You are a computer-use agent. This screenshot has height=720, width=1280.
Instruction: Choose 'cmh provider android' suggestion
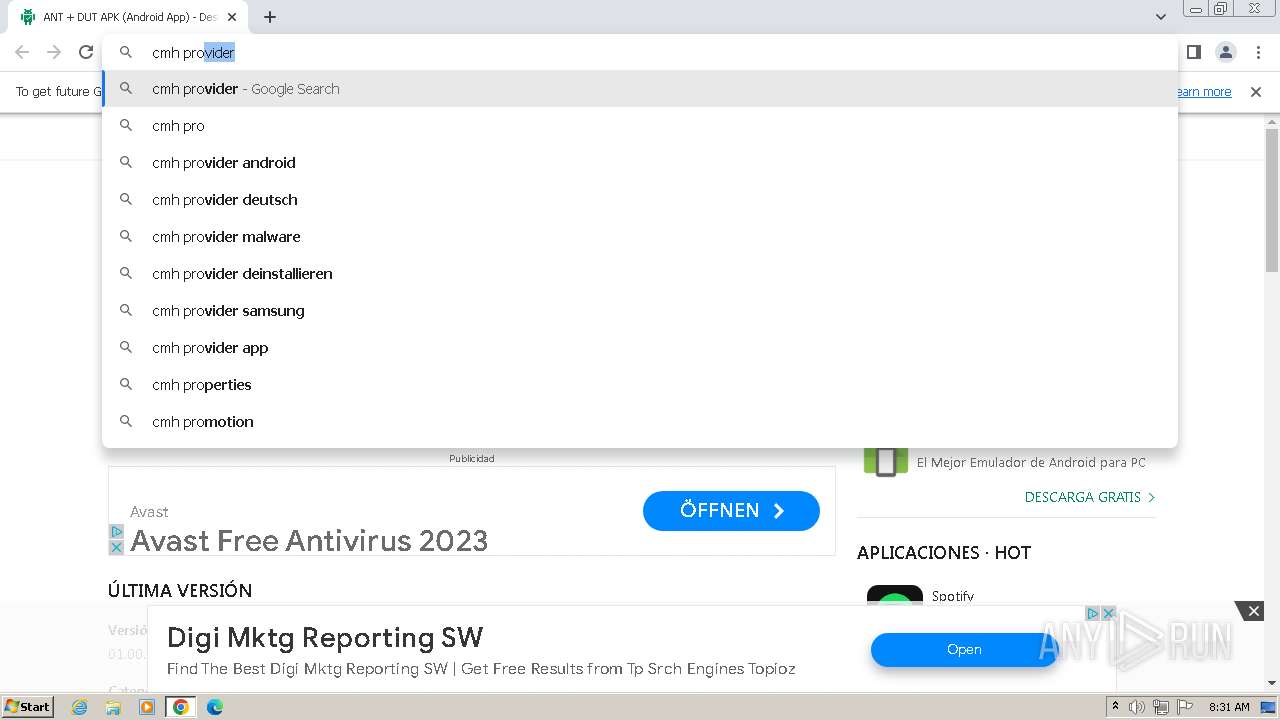(x=640, y=163)
